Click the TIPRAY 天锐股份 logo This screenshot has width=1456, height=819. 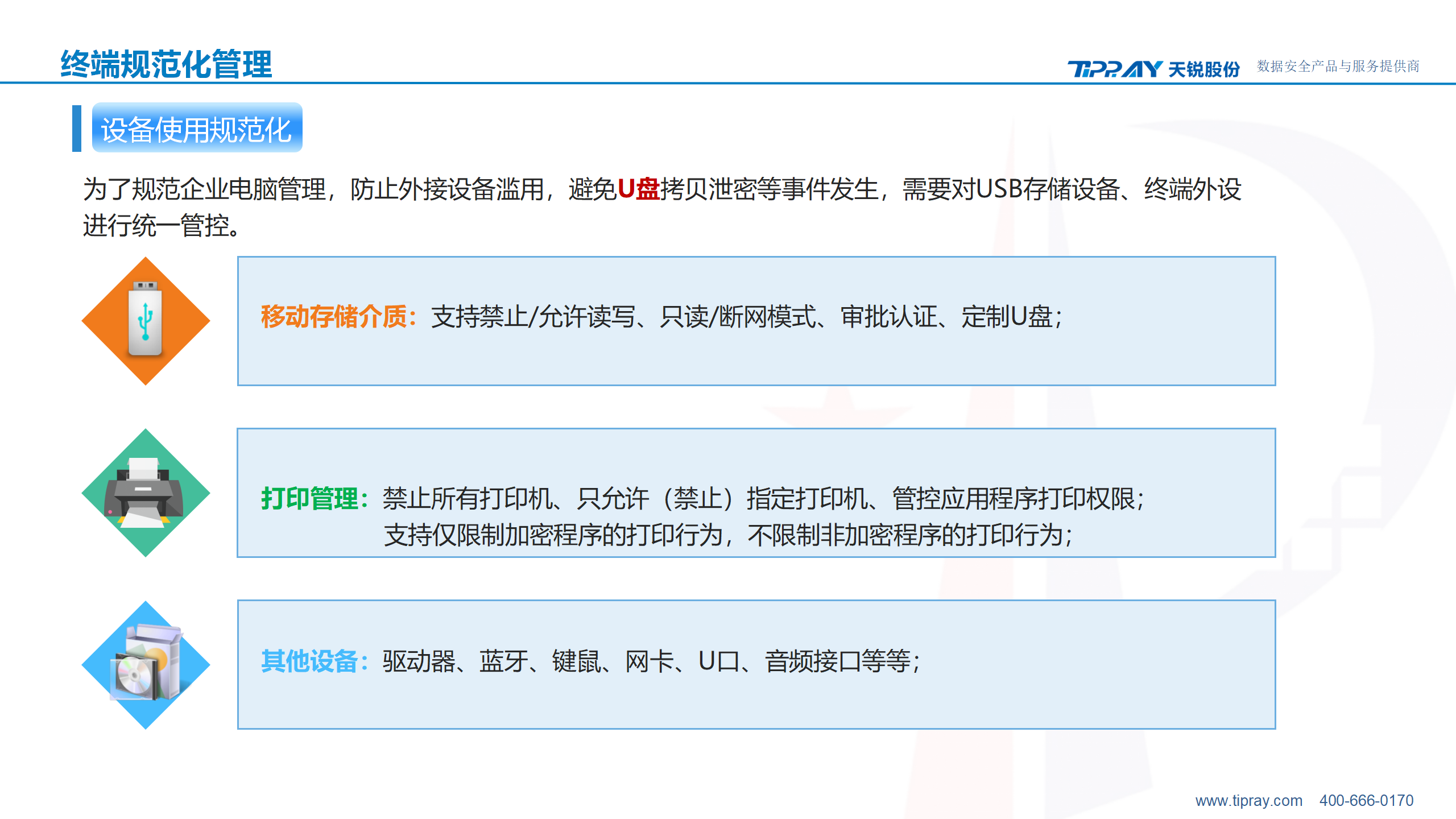point(1153,69)
